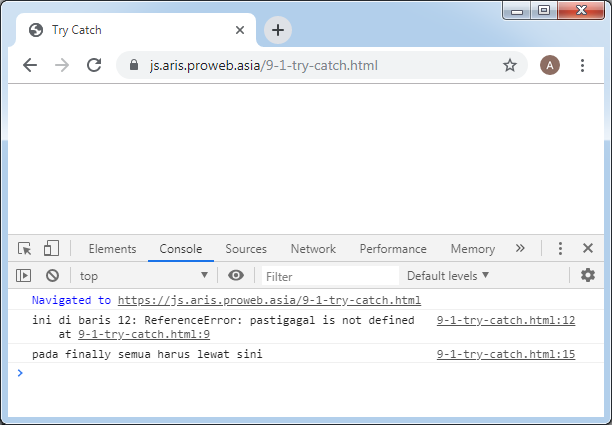The width and height of the screenshot is (612, 425).
Task: Show the console sidebar
Action: pos(23,276)
